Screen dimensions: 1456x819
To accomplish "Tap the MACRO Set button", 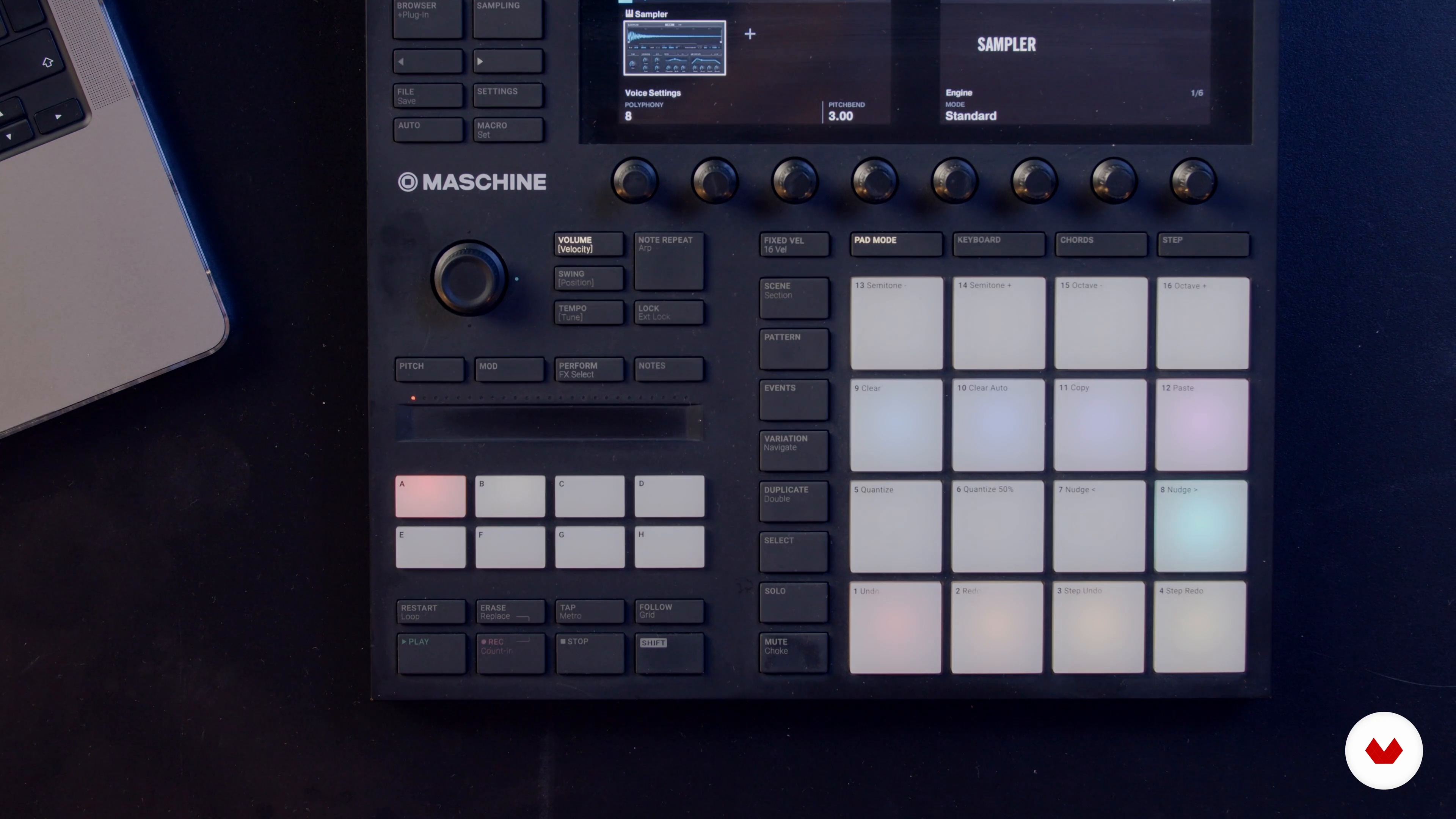I will tap(508, 129).
